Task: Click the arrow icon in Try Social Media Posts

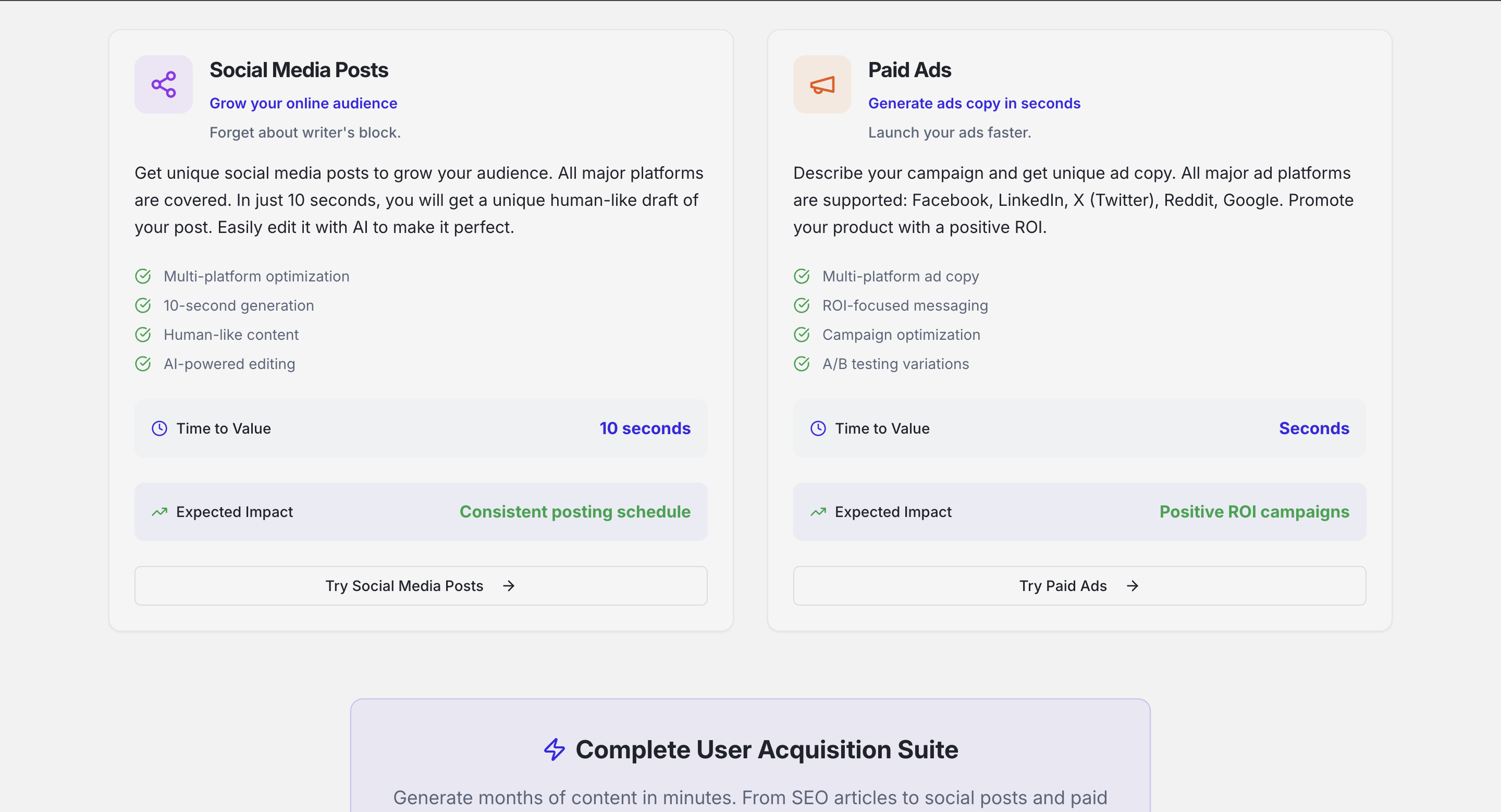Action: 509,585
